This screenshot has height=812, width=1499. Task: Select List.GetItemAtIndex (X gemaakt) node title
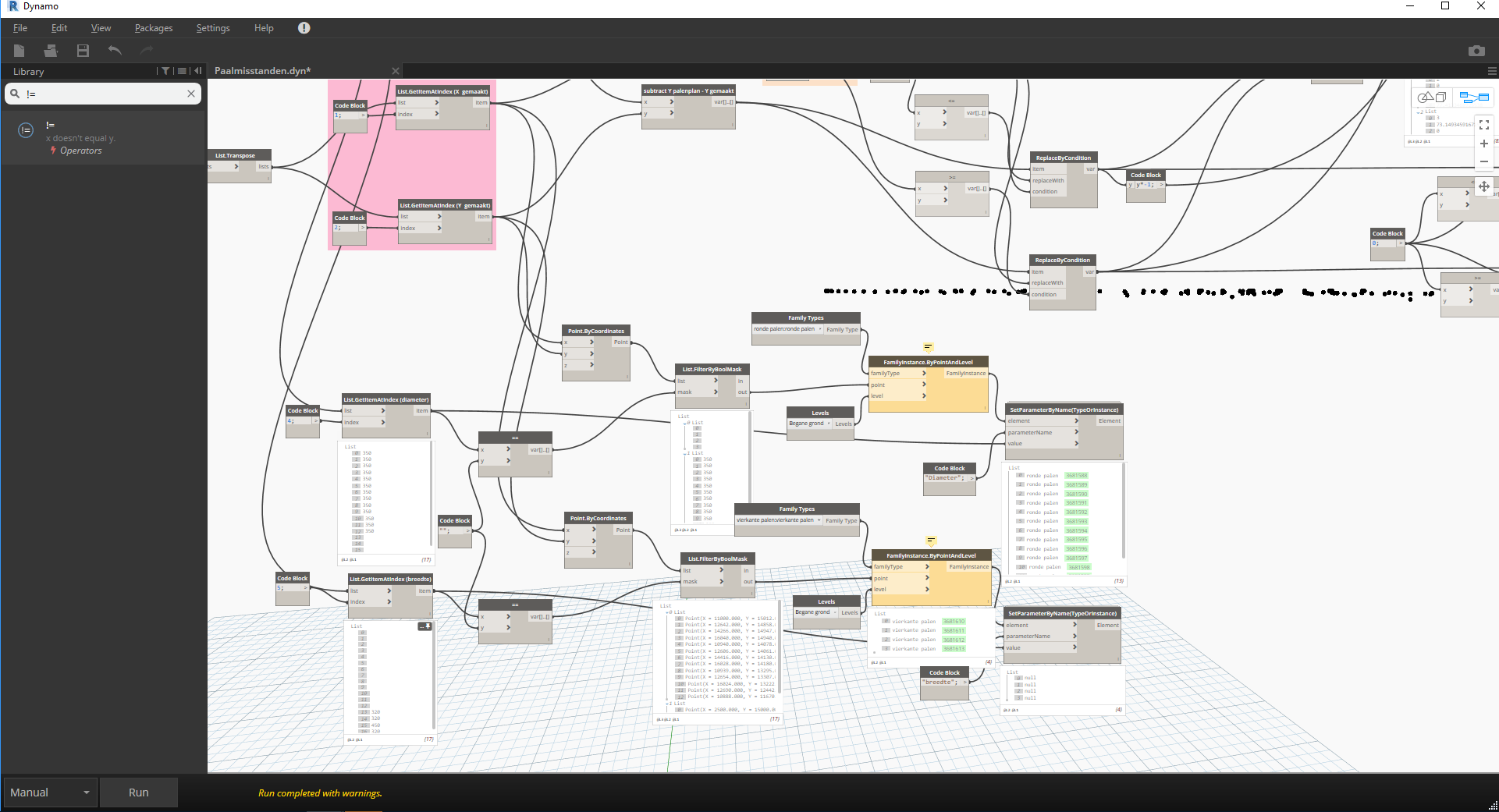click(443, 91)
